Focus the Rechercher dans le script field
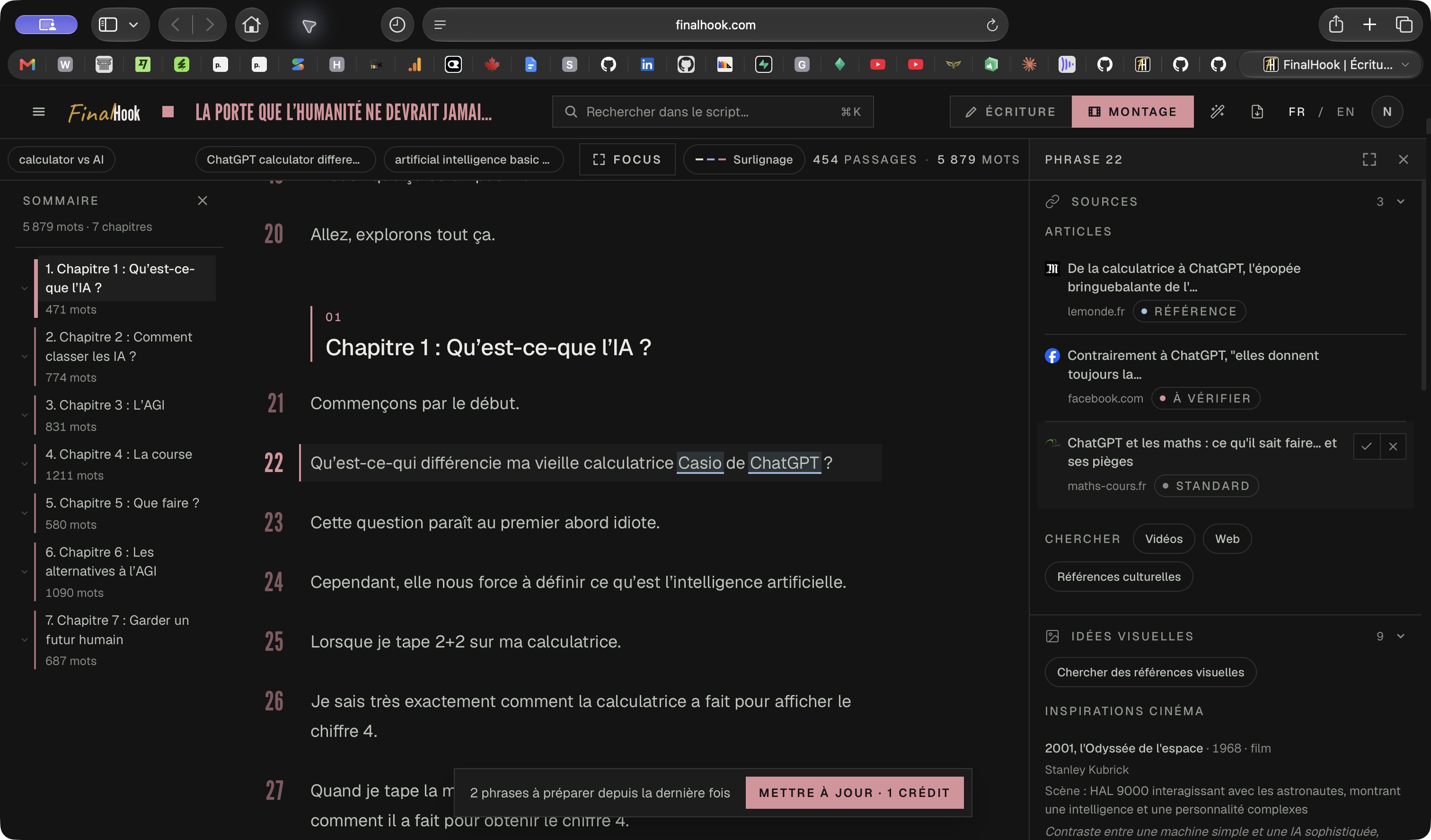 713,112
